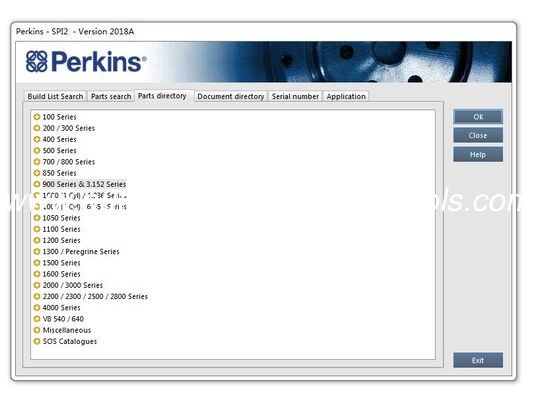Go to the Serial number tab
The width and height of the screenshot is (536, 400).
coord(295,96)
